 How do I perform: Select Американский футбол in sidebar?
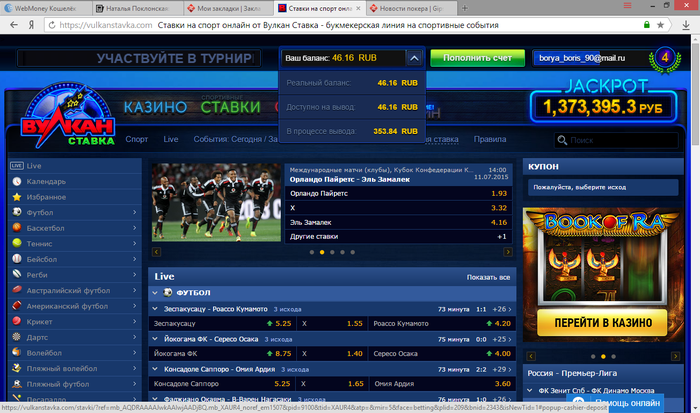tap(75, 306)
